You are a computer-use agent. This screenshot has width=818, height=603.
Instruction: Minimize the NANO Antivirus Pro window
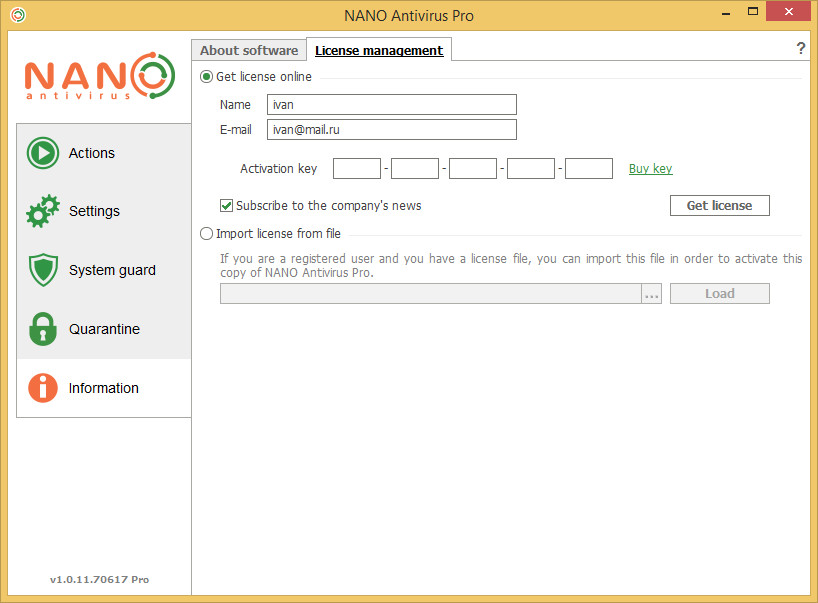coord(726,13)
